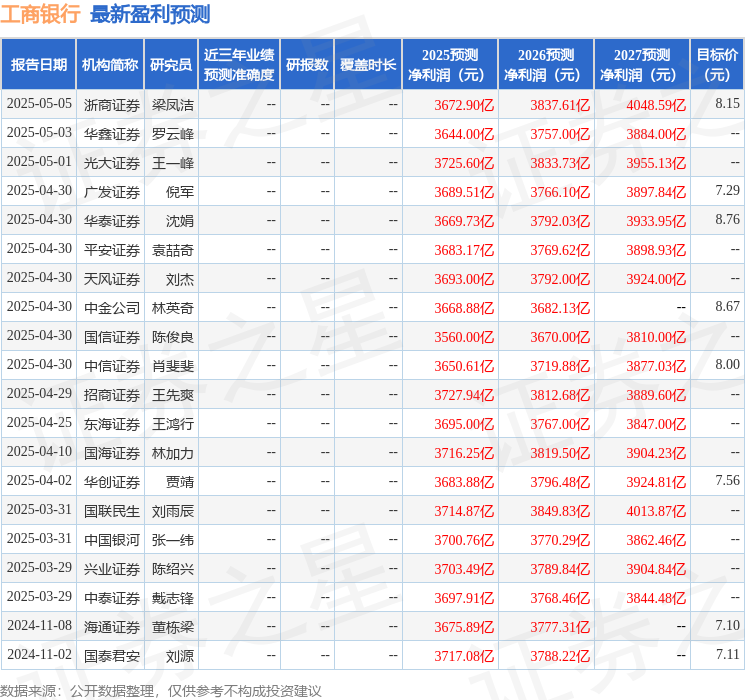Click the 国海证券 institution cell
This screenshot has width=745, height=700.
(112, 453)
